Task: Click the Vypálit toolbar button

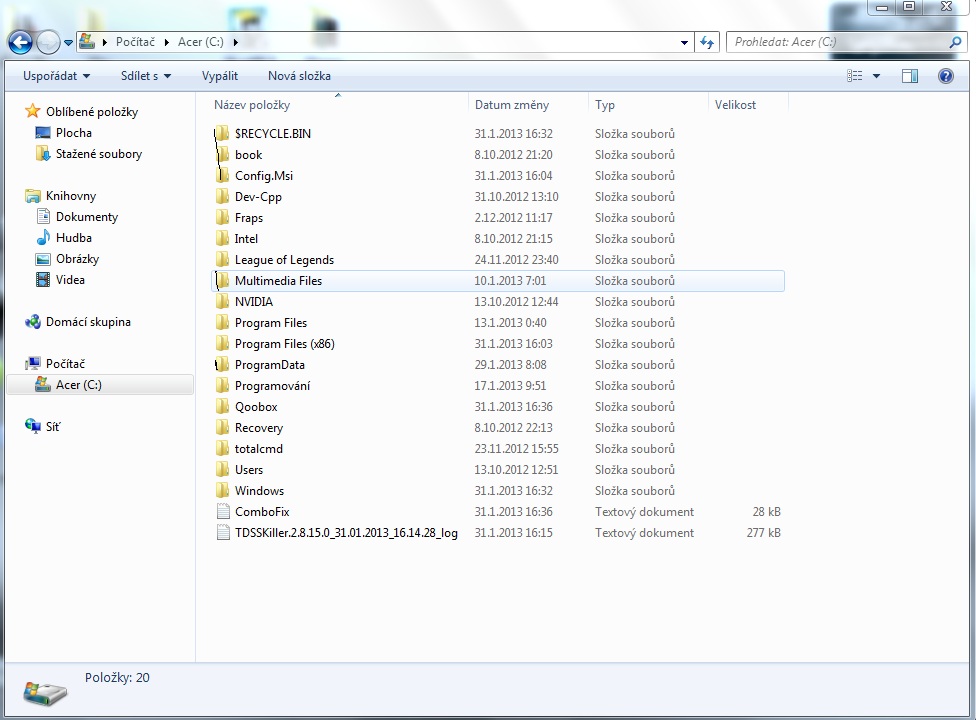Action: (220, 76)
